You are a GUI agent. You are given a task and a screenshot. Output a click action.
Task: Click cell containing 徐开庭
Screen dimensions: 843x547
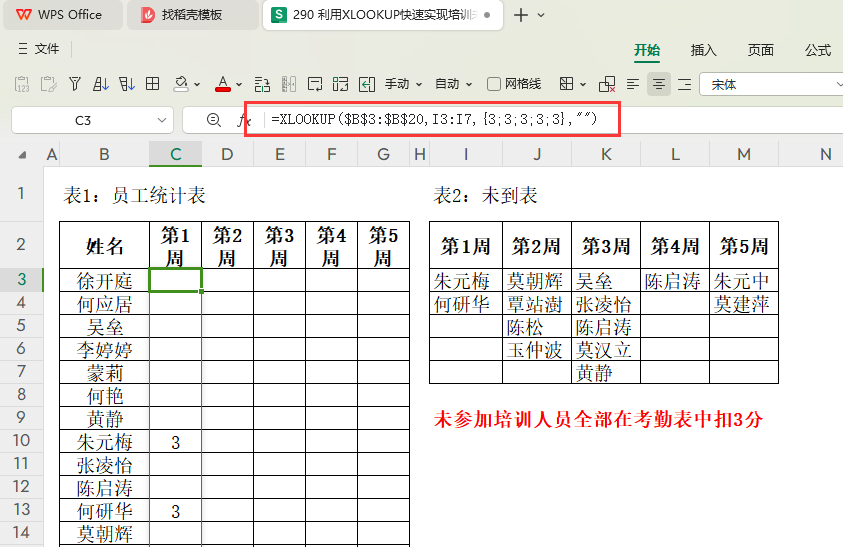(104, 280)
